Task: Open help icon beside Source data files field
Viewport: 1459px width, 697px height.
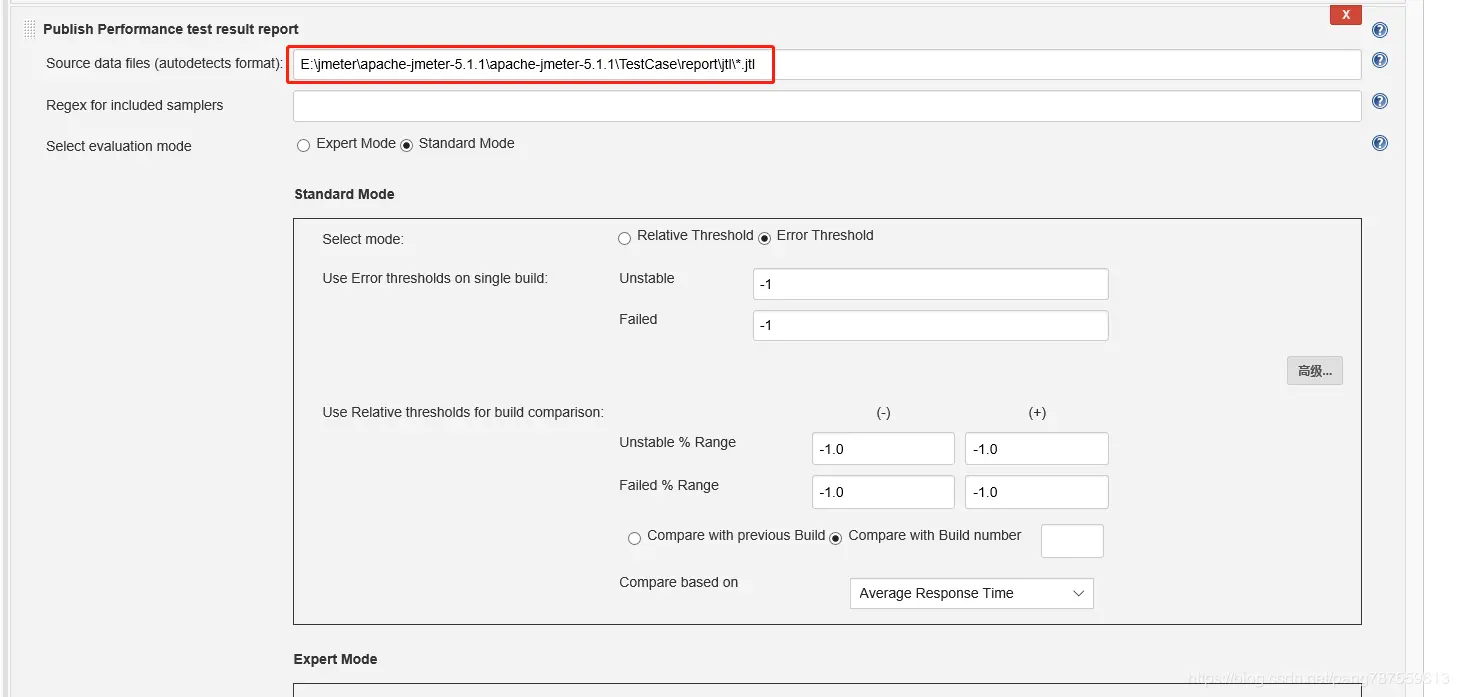Action: coord(1380,60)
